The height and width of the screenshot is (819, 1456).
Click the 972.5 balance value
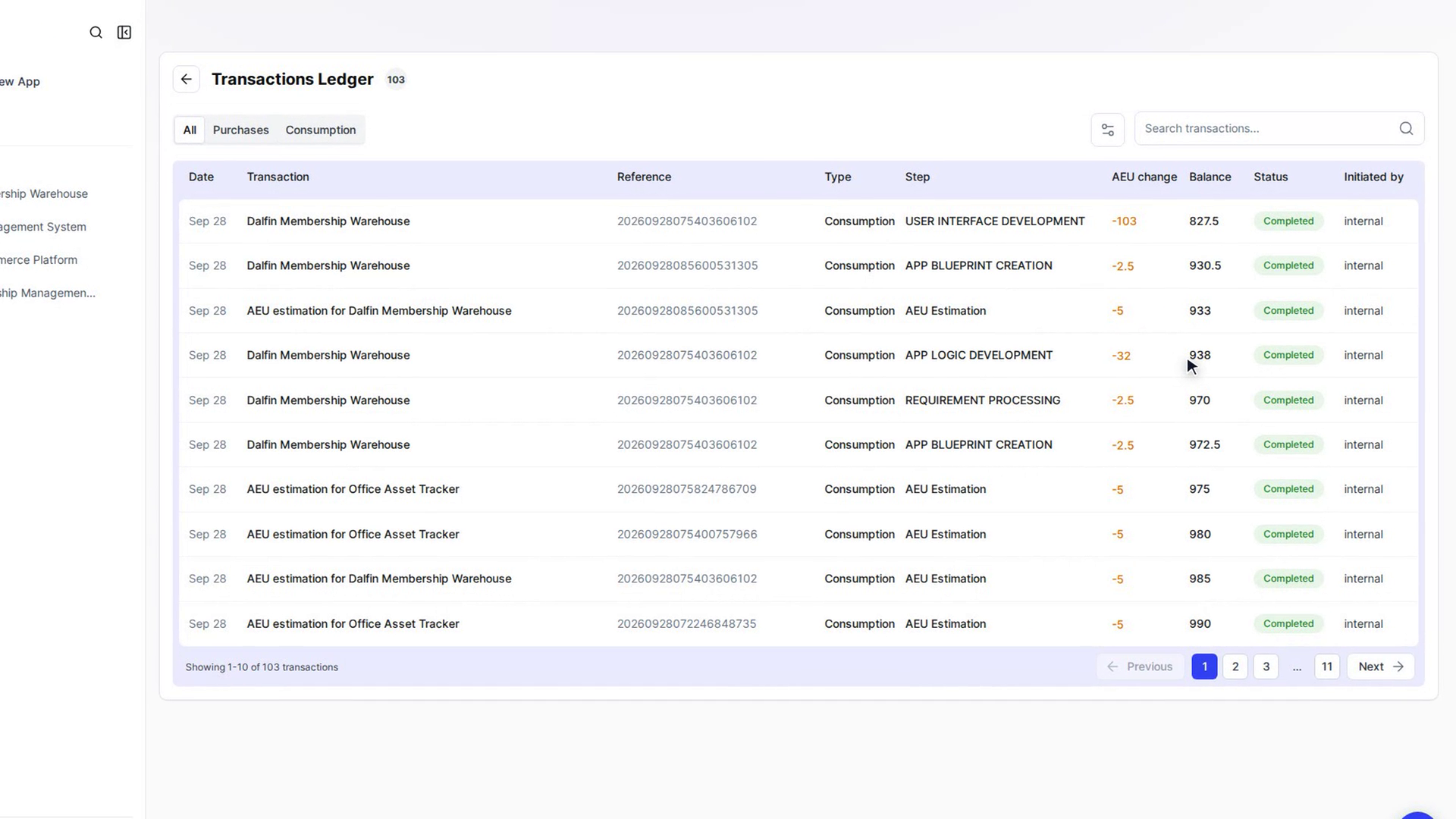pos(1204,445)
